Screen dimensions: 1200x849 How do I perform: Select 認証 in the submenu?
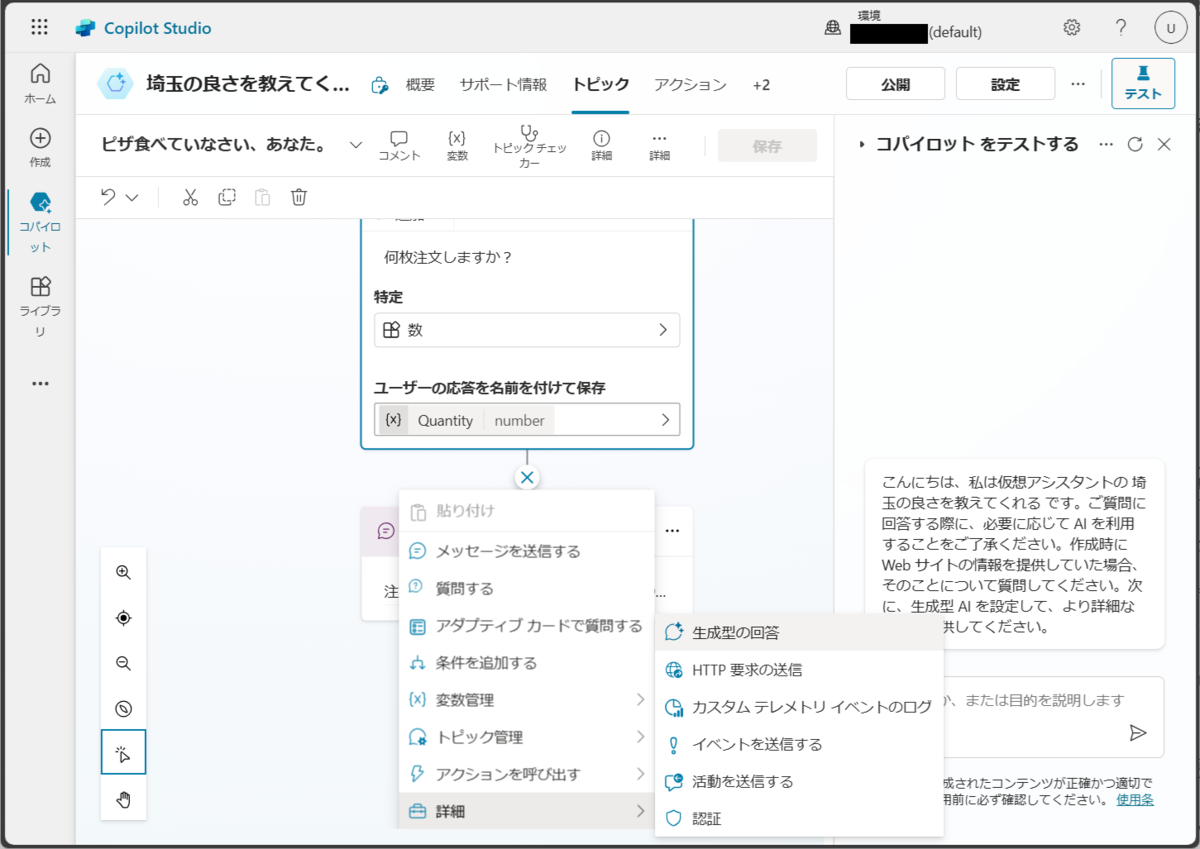click(x=799, y=819)
